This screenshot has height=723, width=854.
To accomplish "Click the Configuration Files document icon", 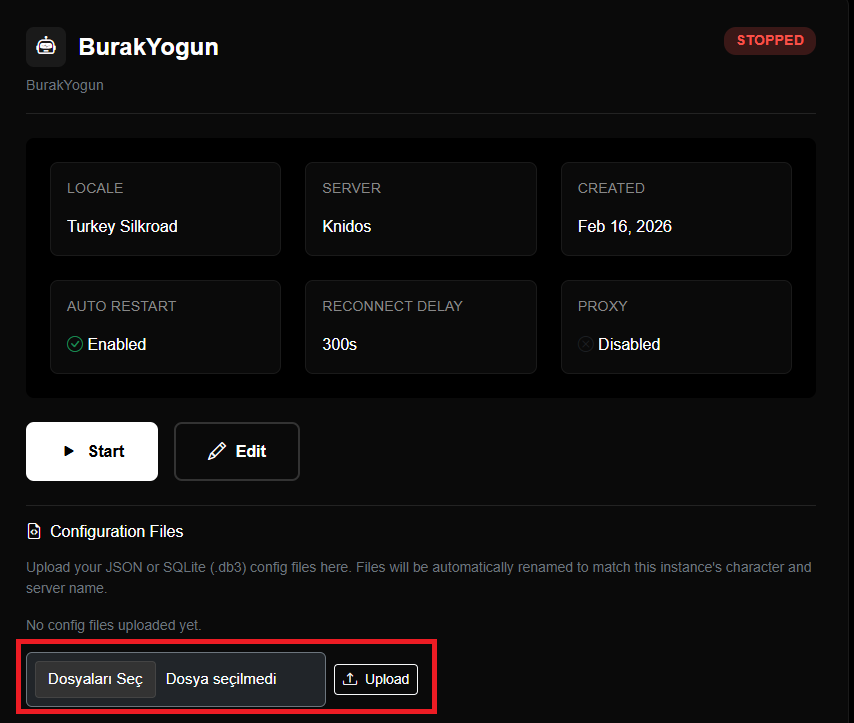I will [34, 531].
